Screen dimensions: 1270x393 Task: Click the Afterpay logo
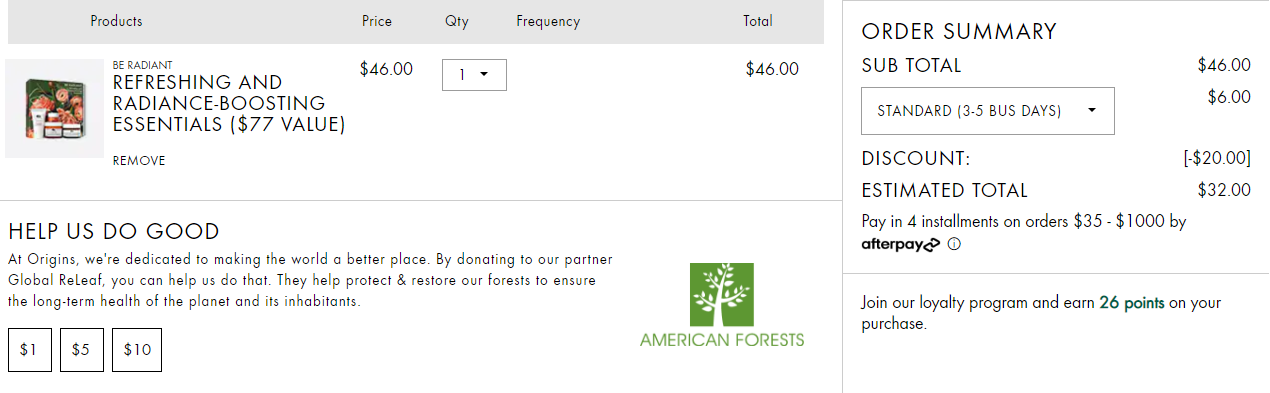(900, 244)
